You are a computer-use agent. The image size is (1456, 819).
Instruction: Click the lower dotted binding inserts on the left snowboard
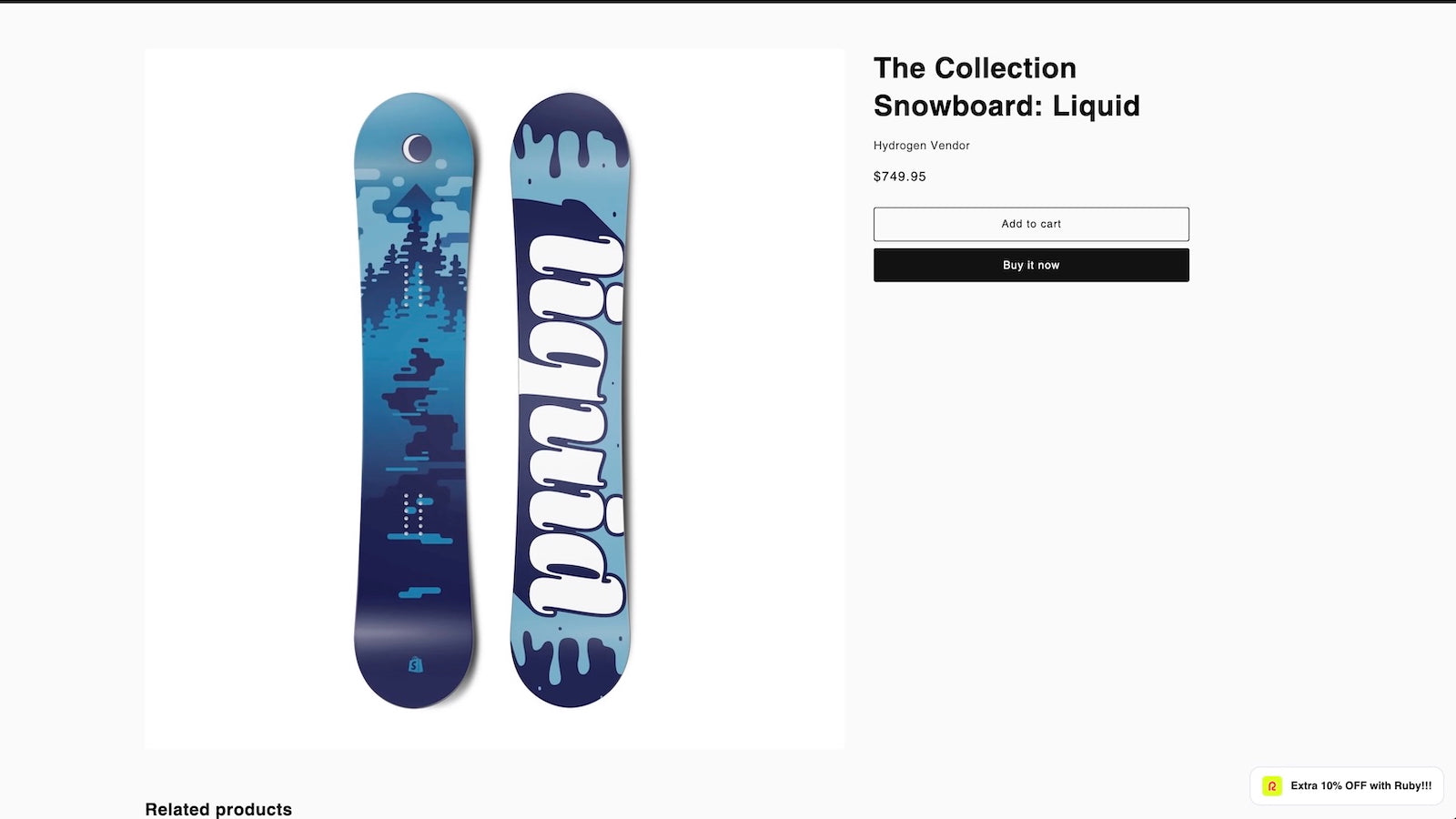[413, 514]
